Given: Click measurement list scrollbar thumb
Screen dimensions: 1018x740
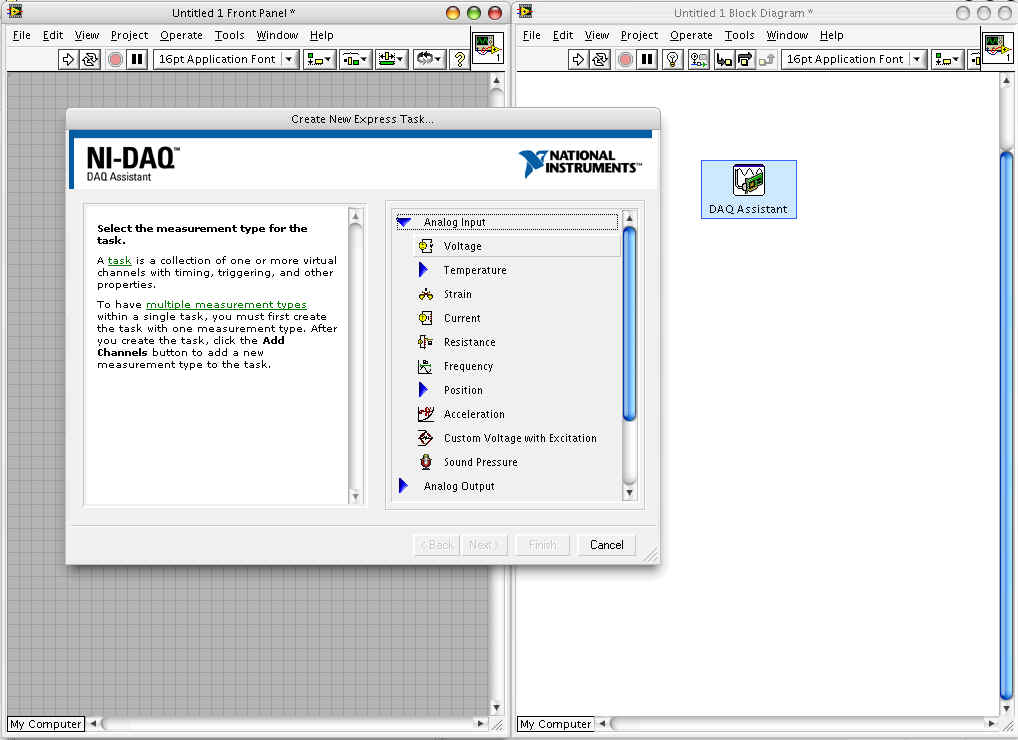Looking at the screenshot, I should click(629, 324).
